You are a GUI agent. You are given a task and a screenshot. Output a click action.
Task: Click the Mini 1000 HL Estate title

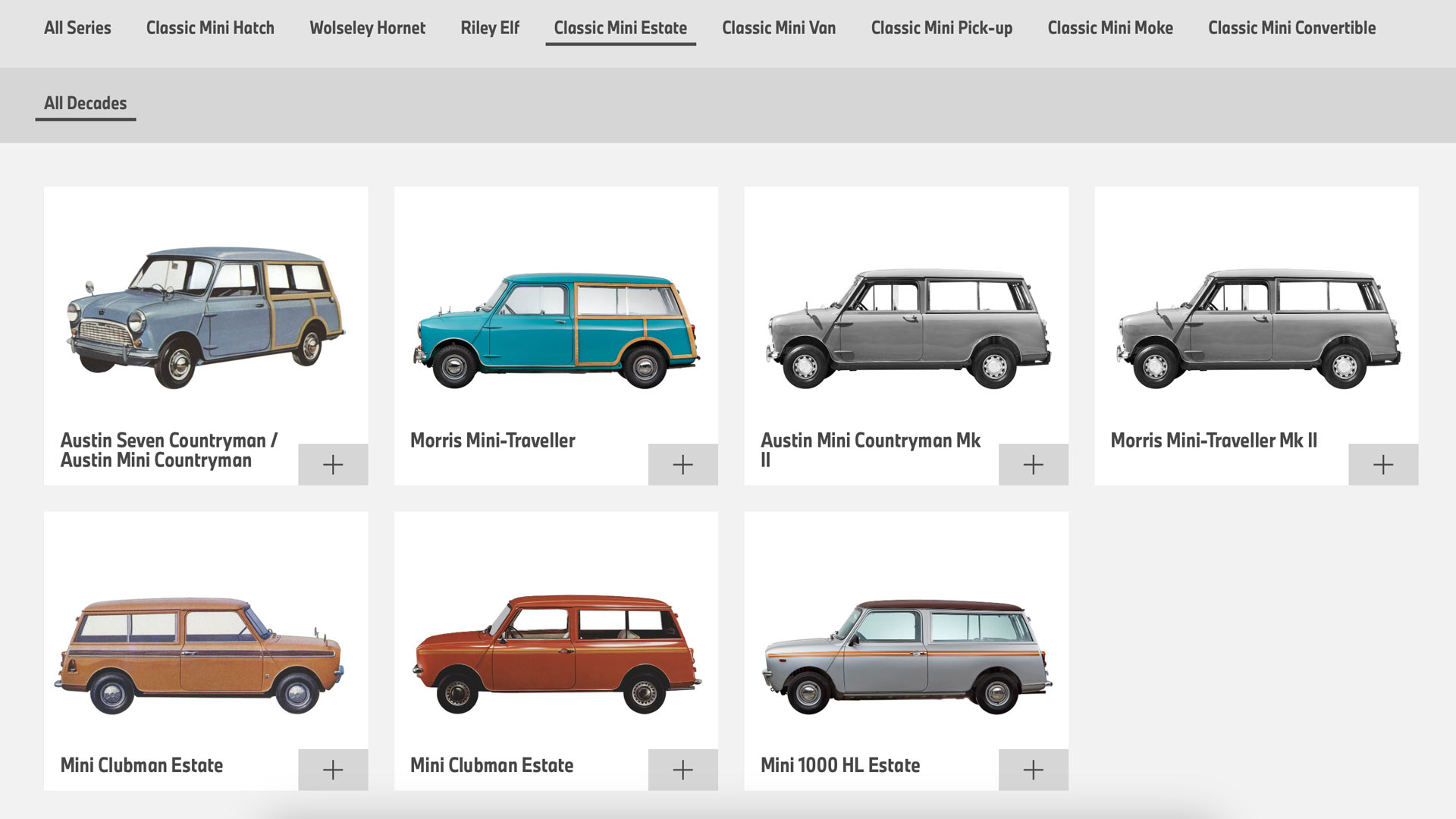[840, 765]
